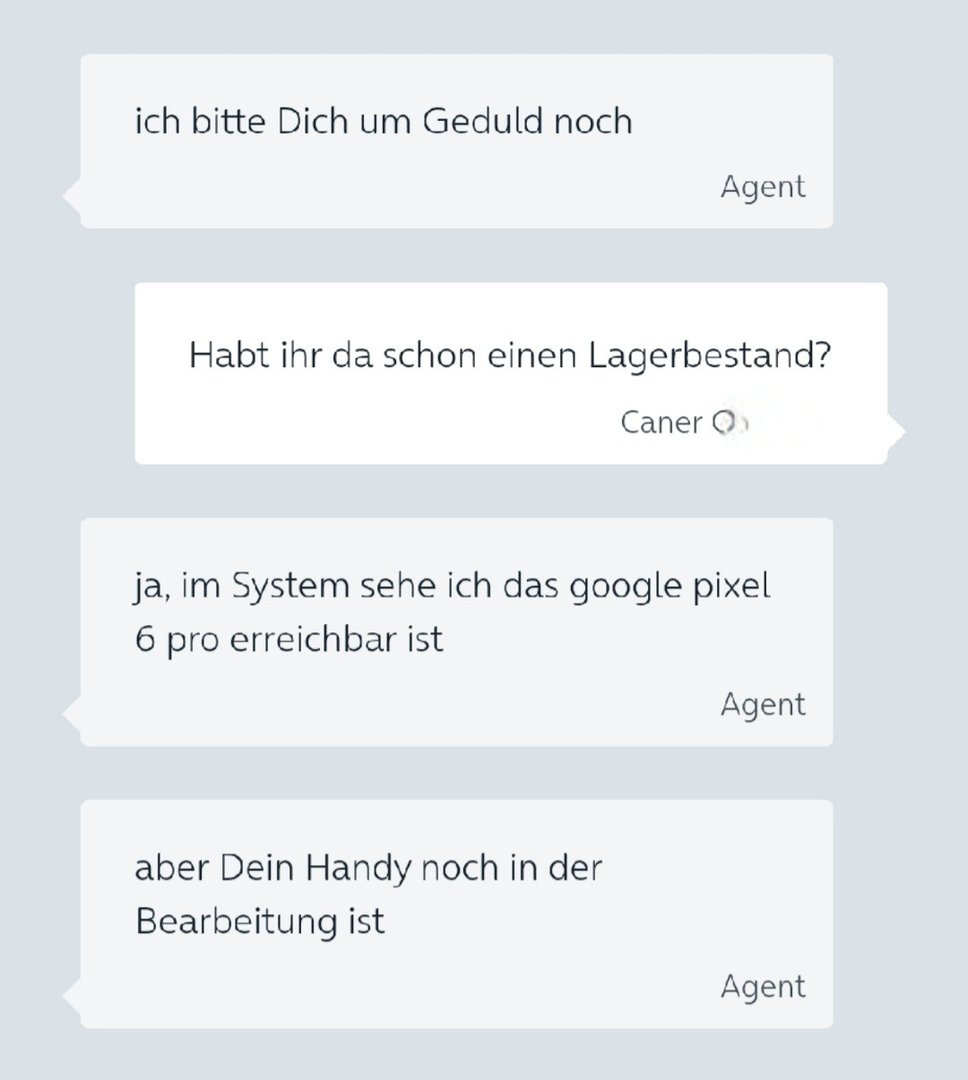Click the word 'Lagerbestand?' in Caner's message

click(710, 357)
